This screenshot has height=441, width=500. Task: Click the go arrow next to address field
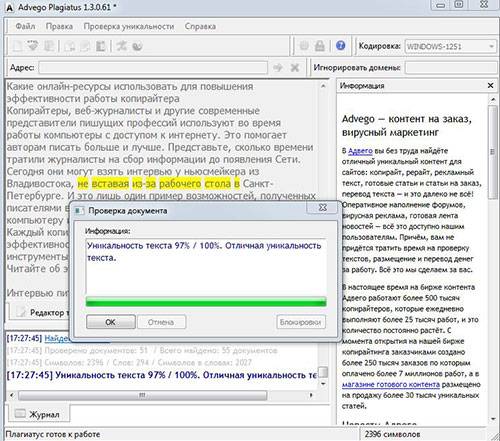pos(278,68)
